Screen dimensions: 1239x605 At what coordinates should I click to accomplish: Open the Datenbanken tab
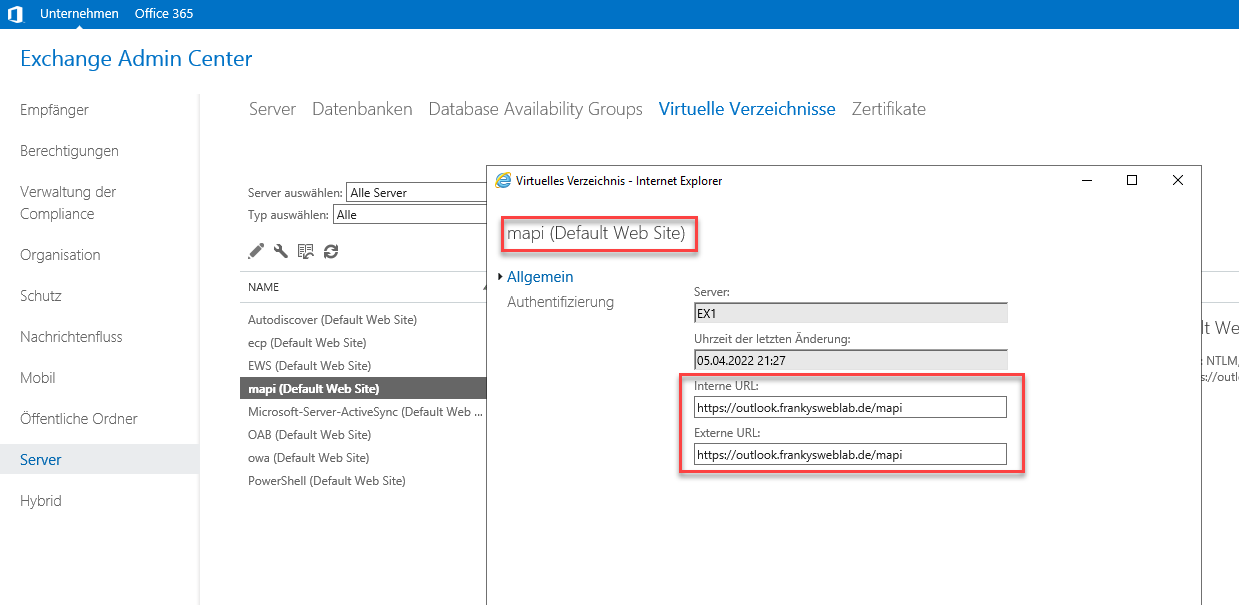362,109
